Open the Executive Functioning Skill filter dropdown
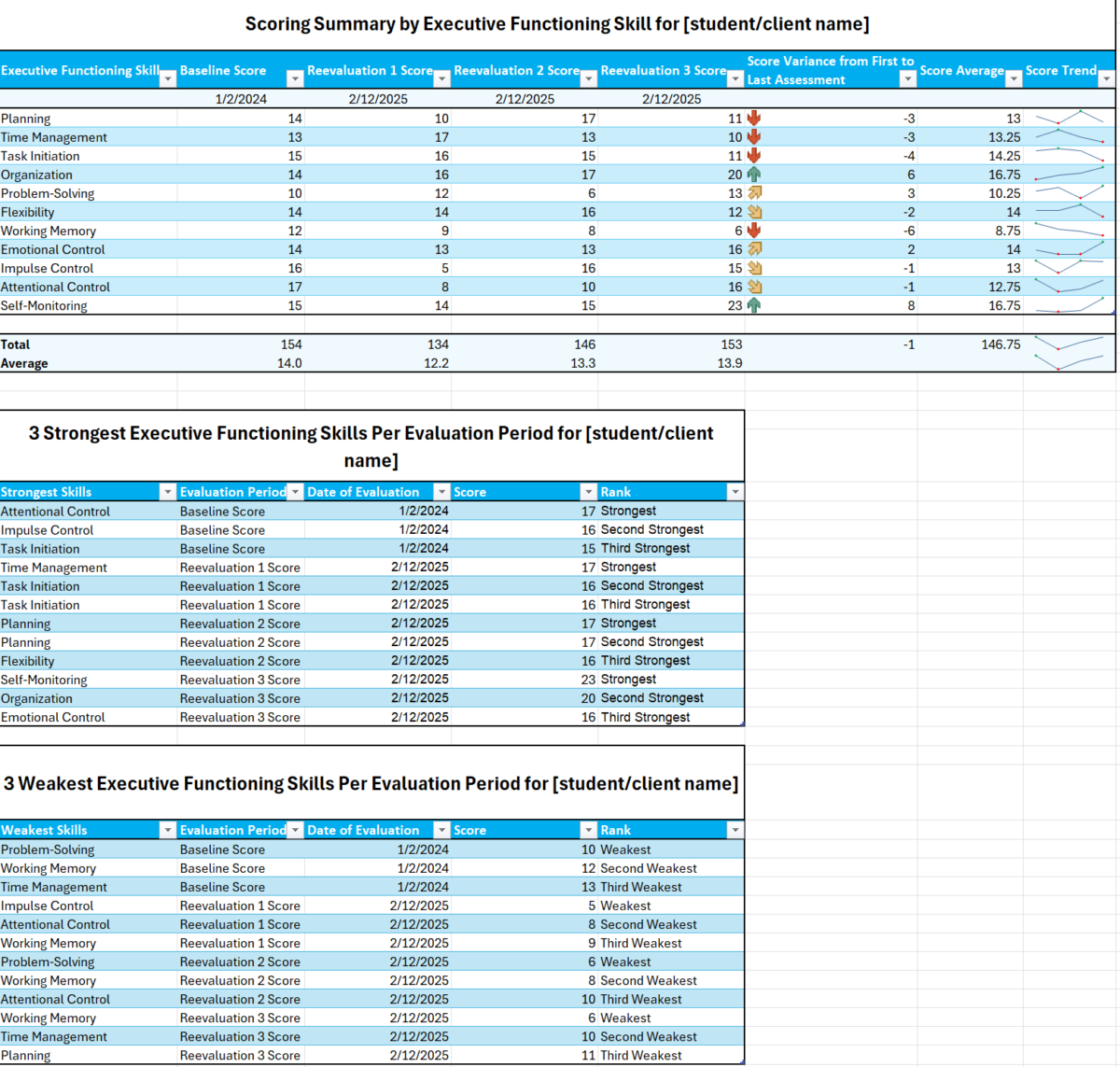1120x1067 pixels. [168, 79]
